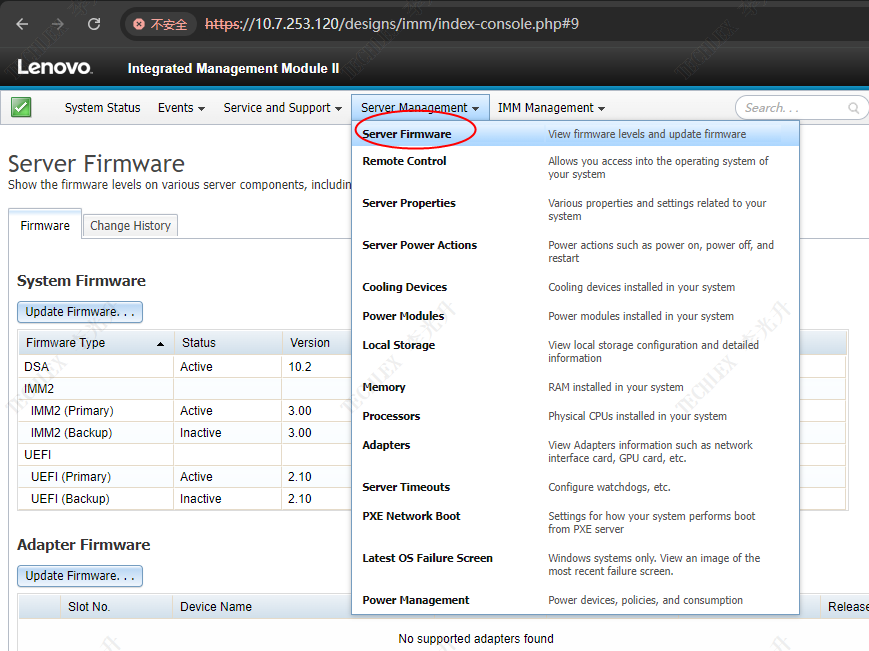This screenshot has width=869, height=651.
Task: Open System Status page
Action: pyautogui.click(x=102, y=108)
